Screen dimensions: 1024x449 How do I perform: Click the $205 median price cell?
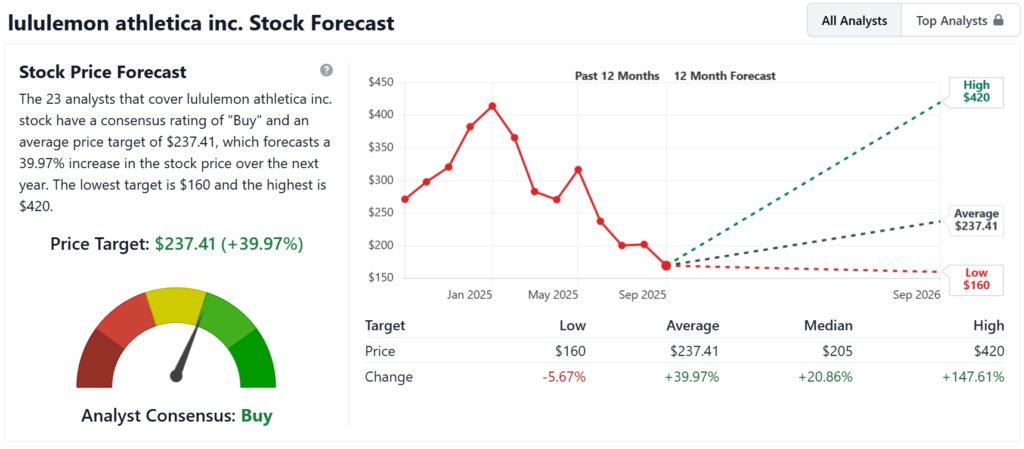(837, 351)
